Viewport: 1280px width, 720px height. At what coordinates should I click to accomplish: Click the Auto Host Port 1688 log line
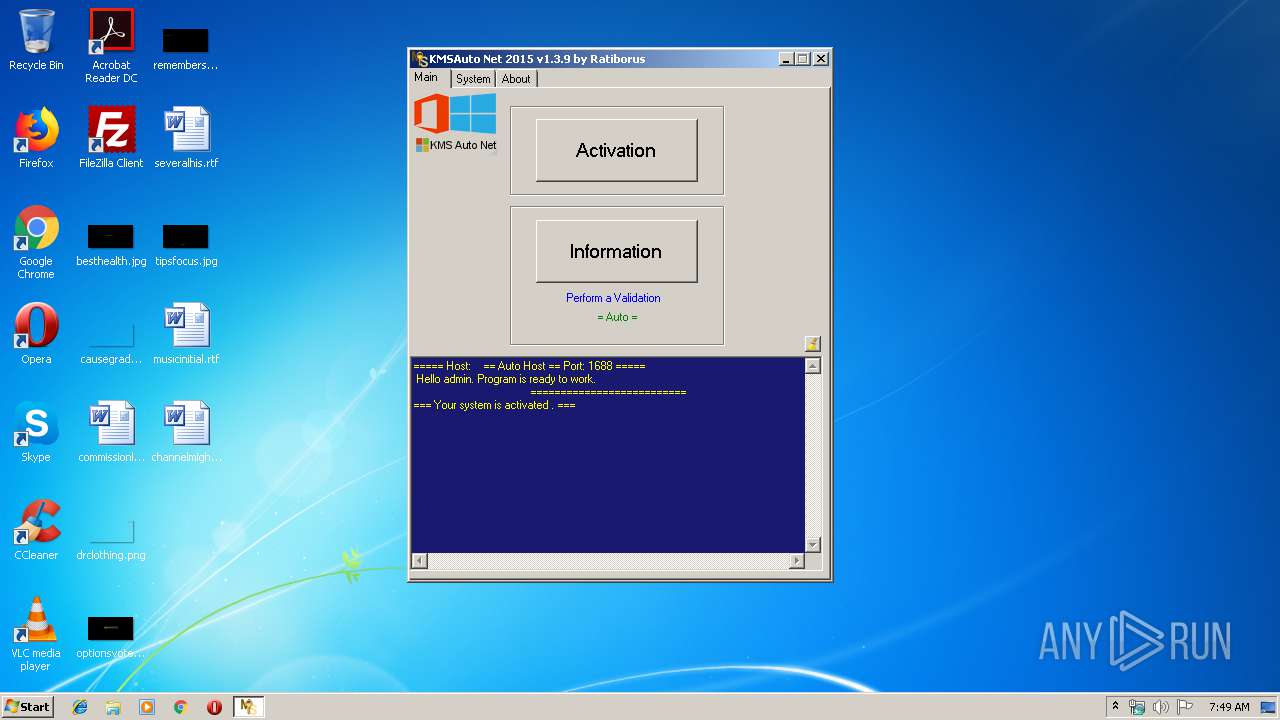(x=529, y=366)
